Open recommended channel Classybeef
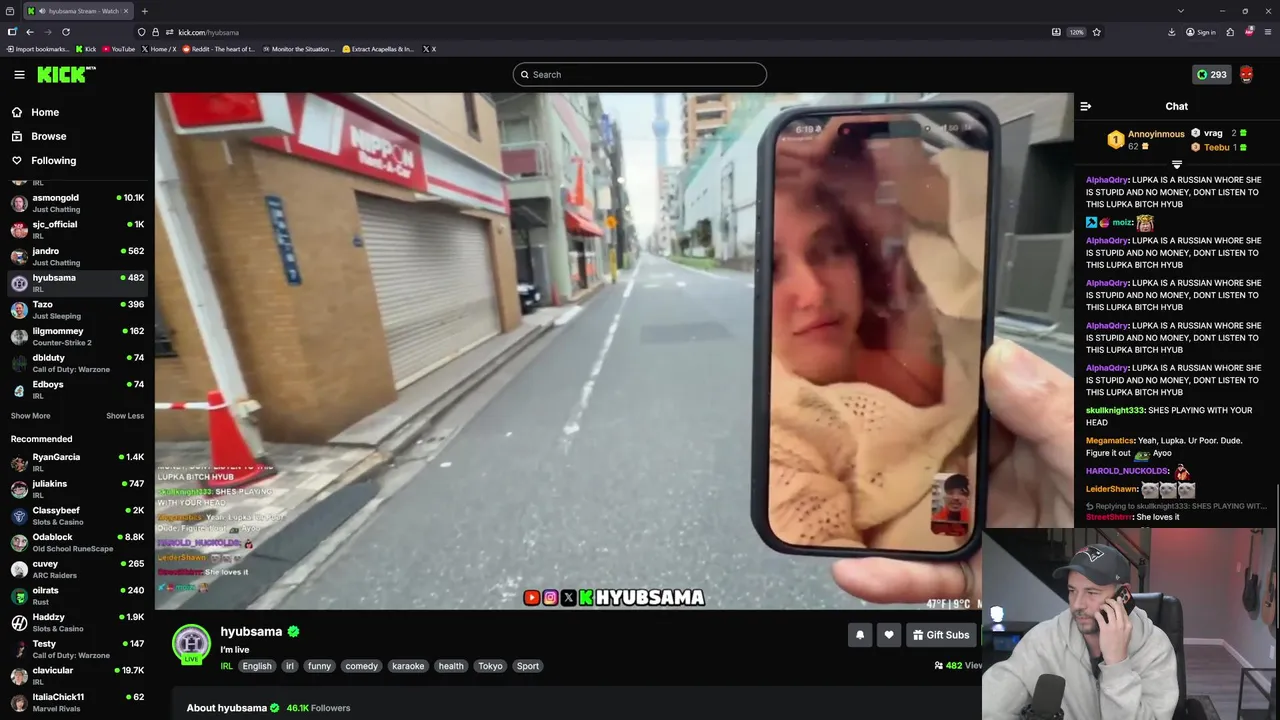Image resolution: width=1280 pixels, height=720 pixels. (x=77, y=516)
